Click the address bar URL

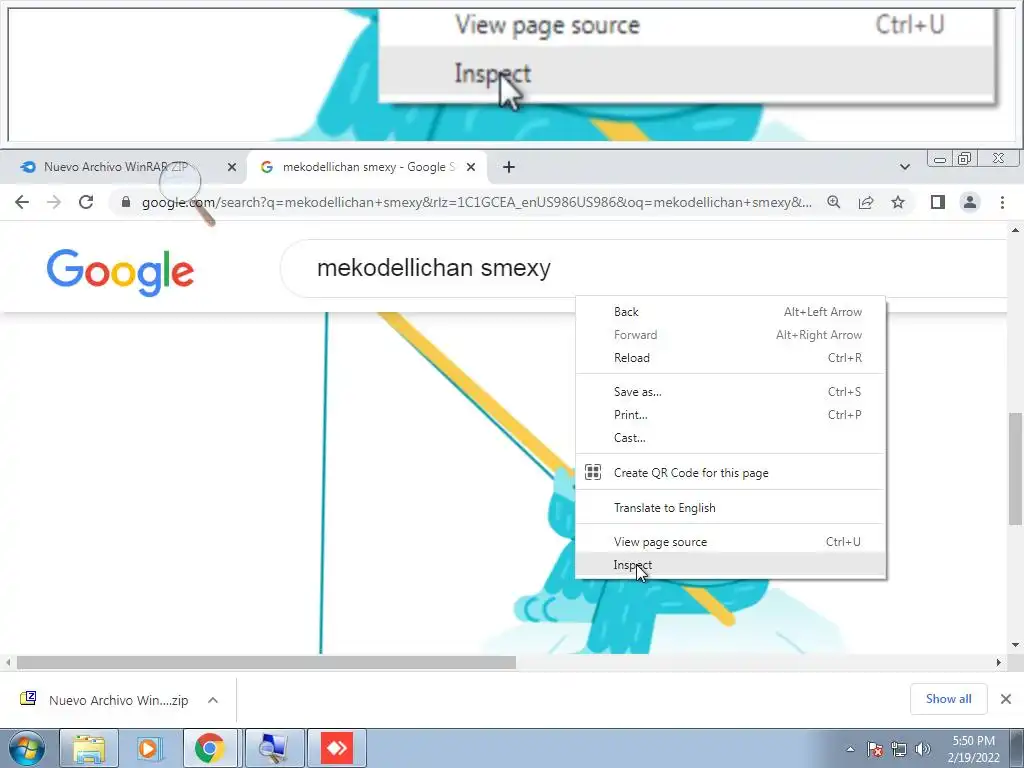(477, 202)
